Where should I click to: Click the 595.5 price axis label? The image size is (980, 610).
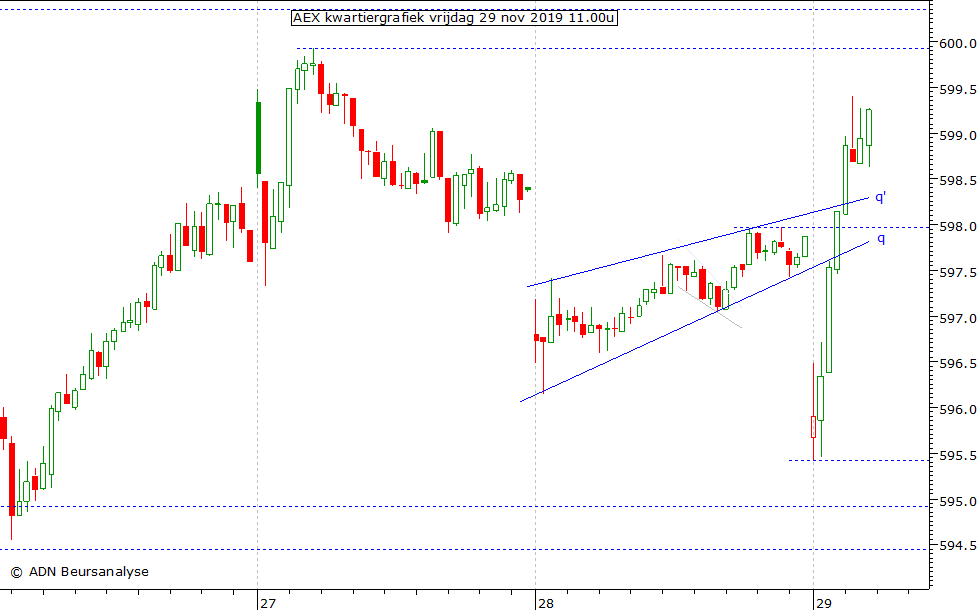click(957, 456)
